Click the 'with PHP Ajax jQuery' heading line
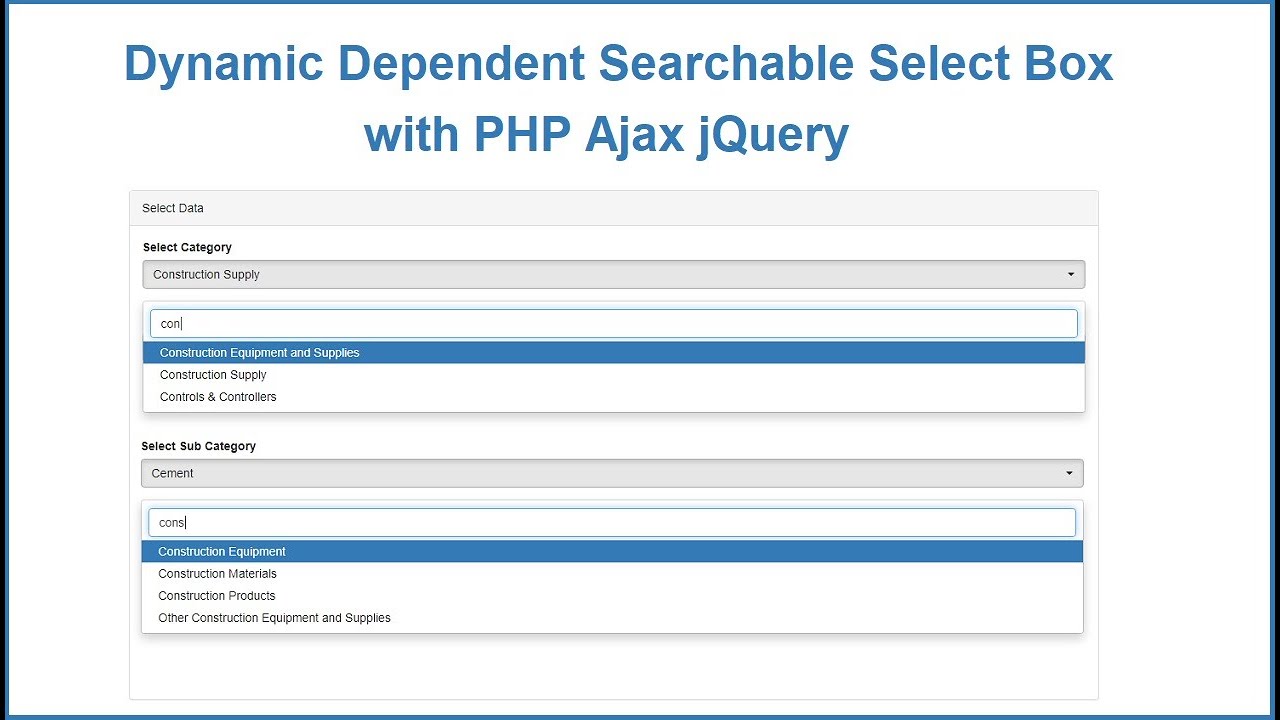Viewport: 1280px width, 720px height. coord(606,134)
